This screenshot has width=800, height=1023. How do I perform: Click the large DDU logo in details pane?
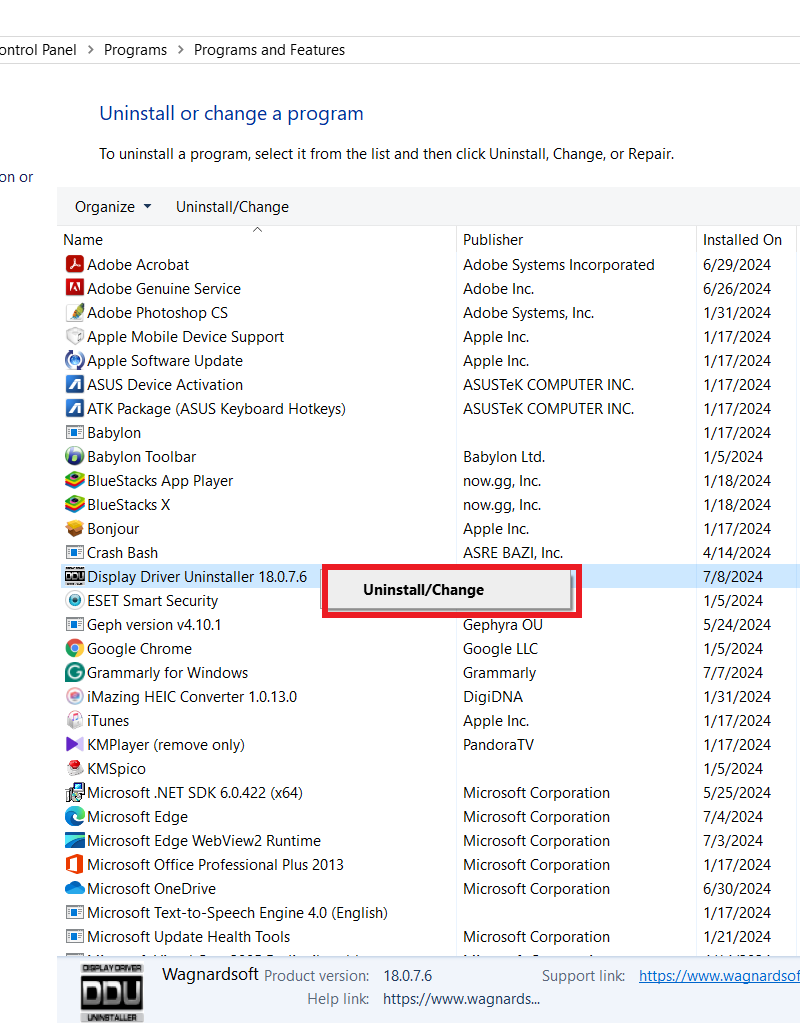pos(112,992)
